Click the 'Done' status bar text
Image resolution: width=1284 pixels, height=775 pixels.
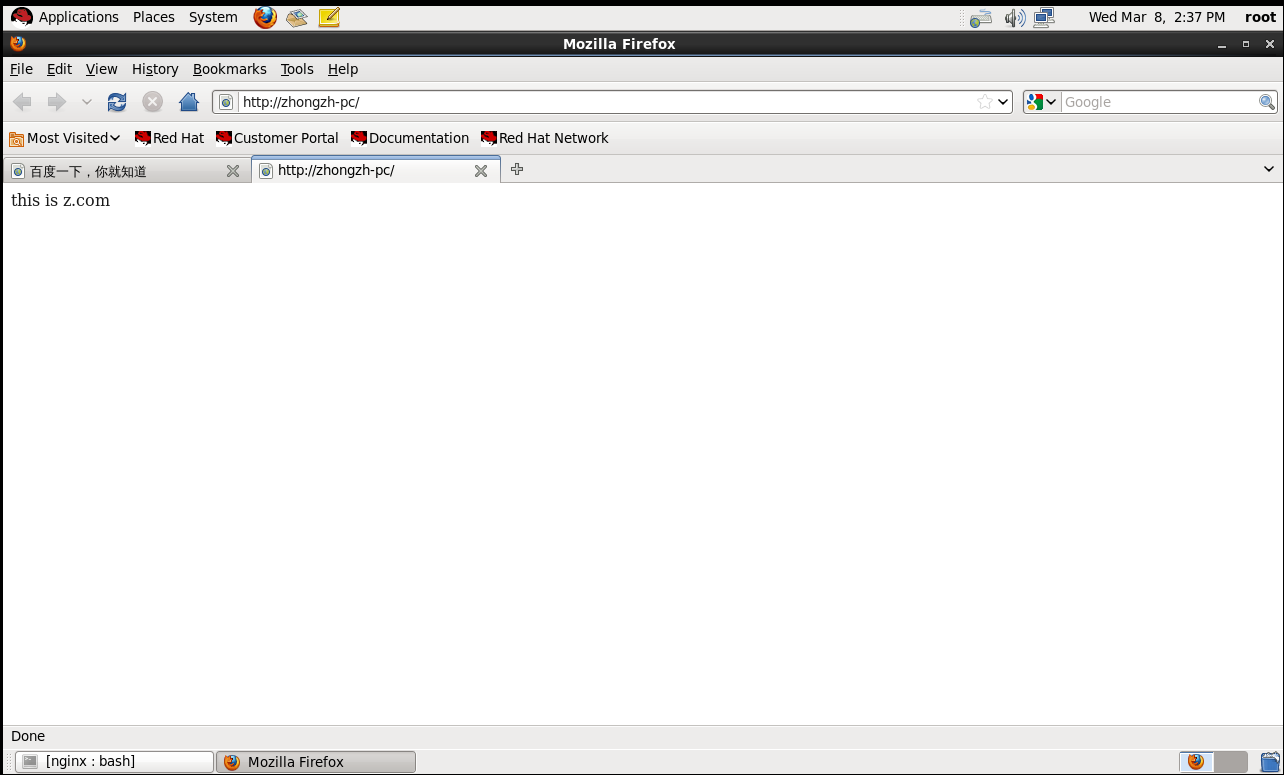tap(28, 736)
